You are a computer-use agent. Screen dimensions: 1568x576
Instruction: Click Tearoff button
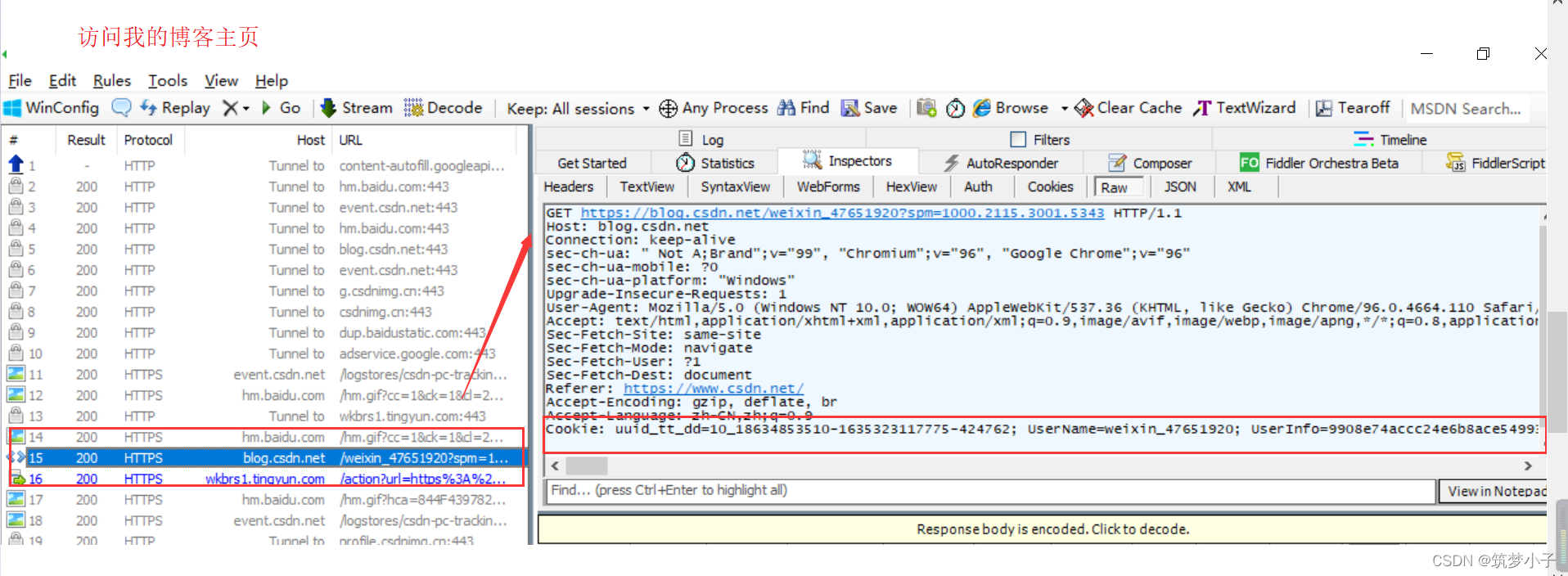pos(1352,108)
